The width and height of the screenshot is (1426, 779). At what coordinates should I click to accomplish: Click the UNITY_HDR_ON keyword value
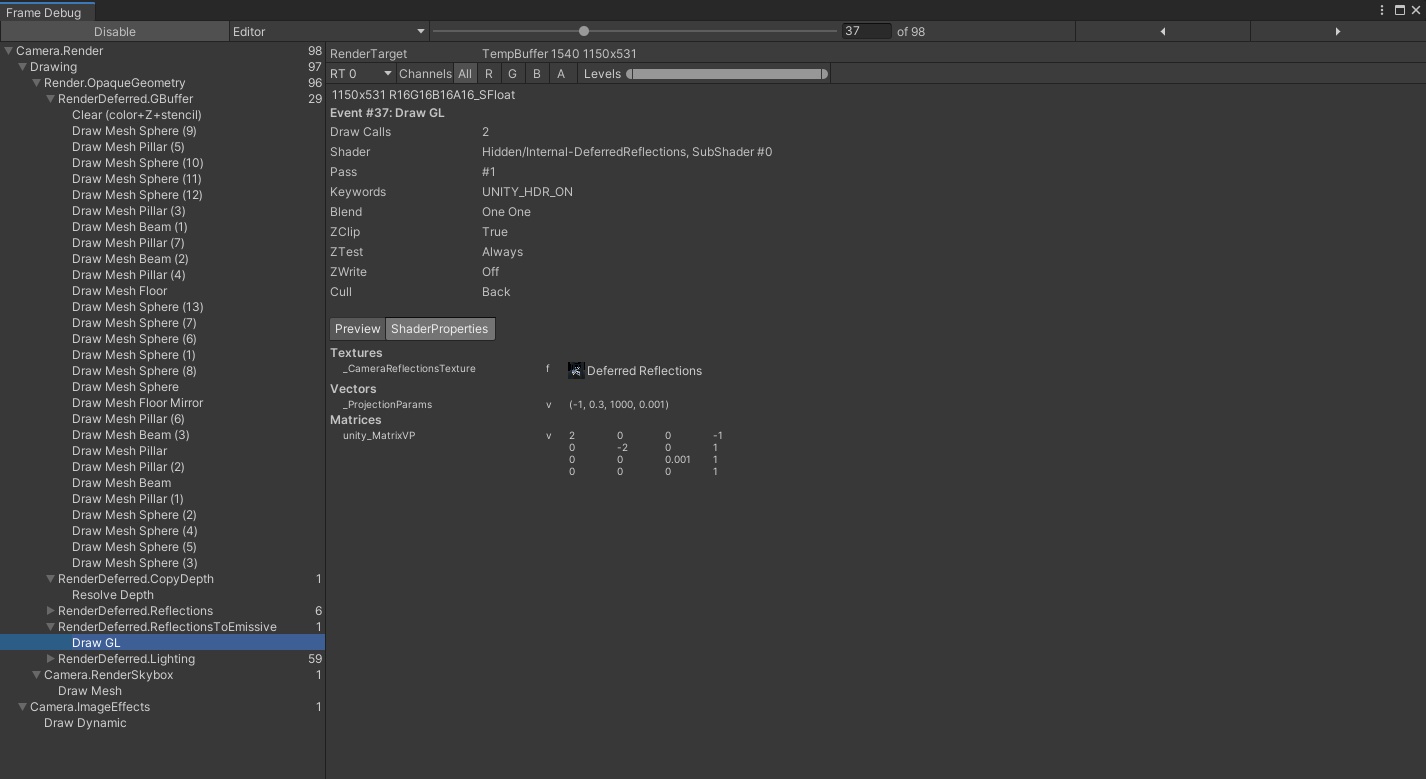point(527,192)
